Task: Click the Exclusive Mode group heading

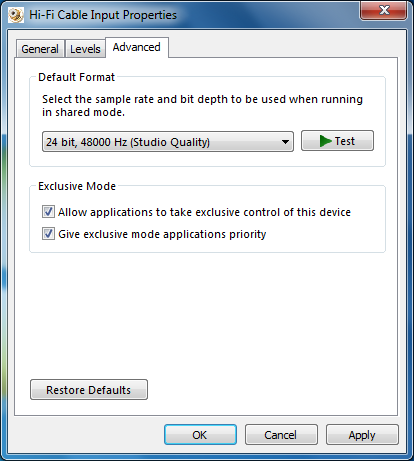Action: 77,186
